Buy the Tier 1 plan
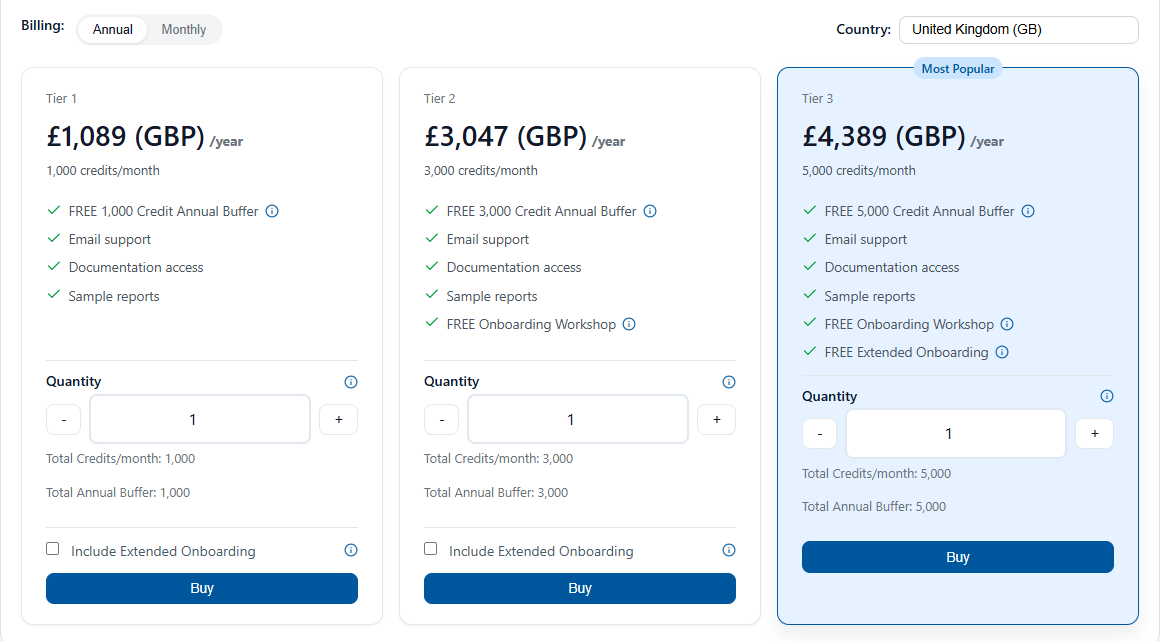Screen dimensions: 1160x641 pos(202,588)
